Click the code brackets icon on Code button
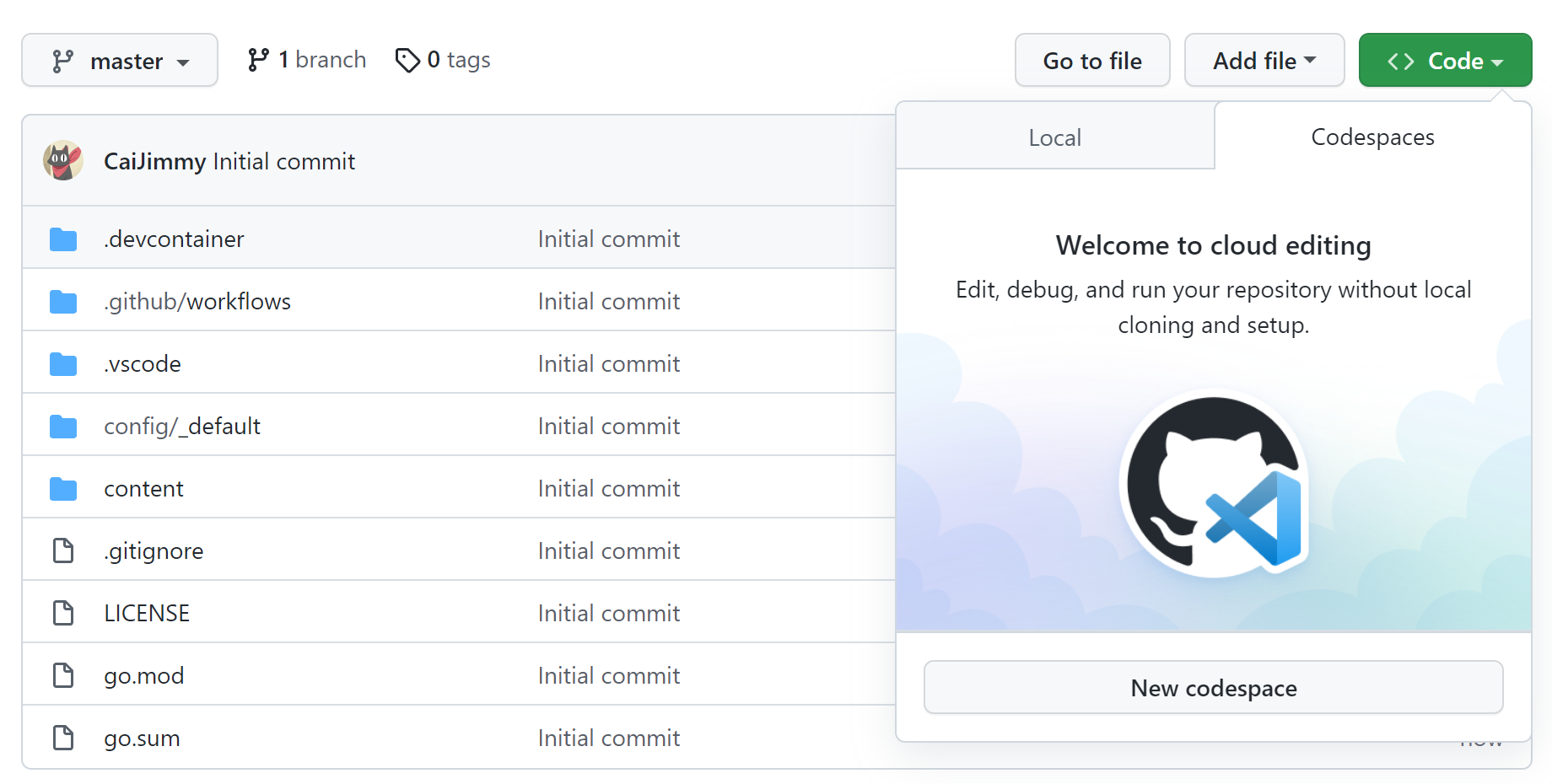The image size is (1552, 784). point(1400,60)
